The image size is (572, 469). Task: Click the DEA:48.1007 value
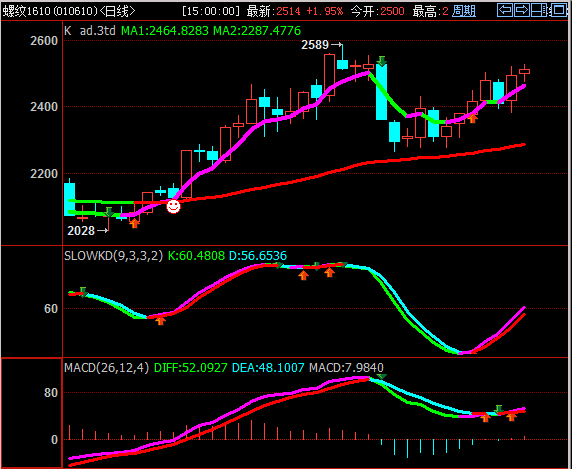[268, 368]
